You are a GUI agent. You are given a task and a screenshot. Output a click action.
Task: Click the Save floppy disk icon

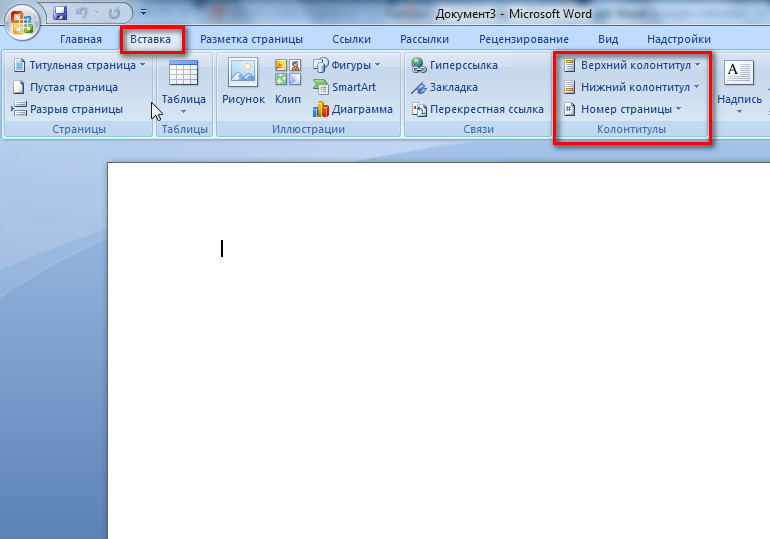pyautogui.click(x=60, y=13)
